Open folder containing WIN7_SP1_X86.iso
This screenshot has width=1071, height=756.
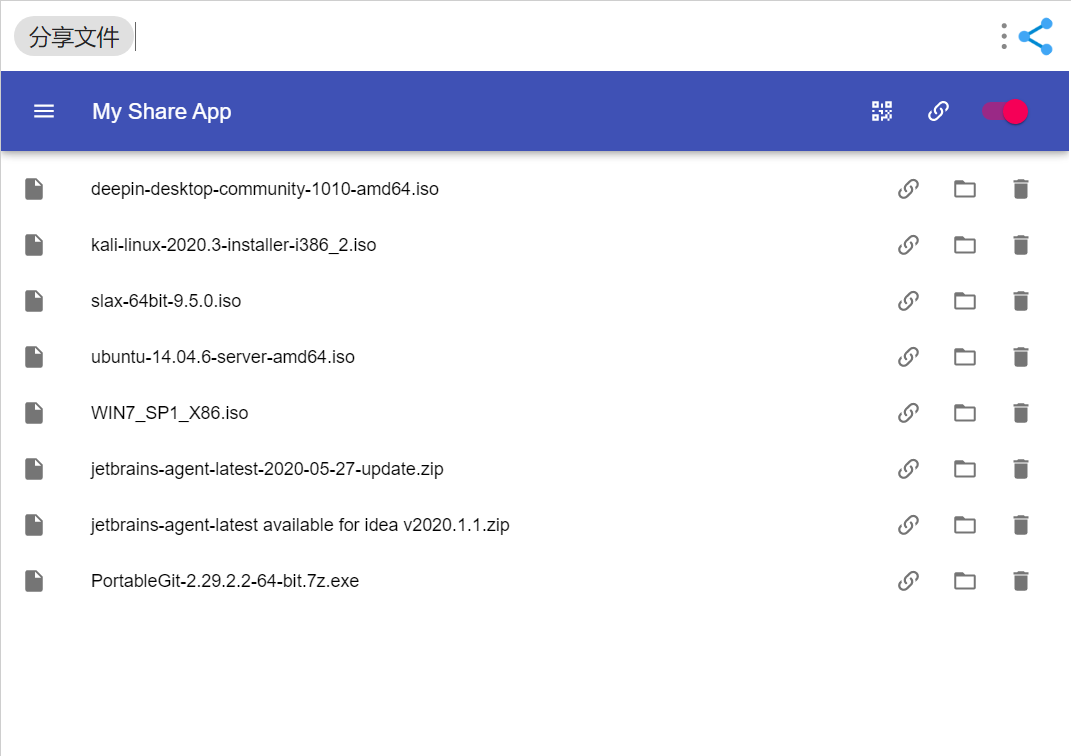964,413
